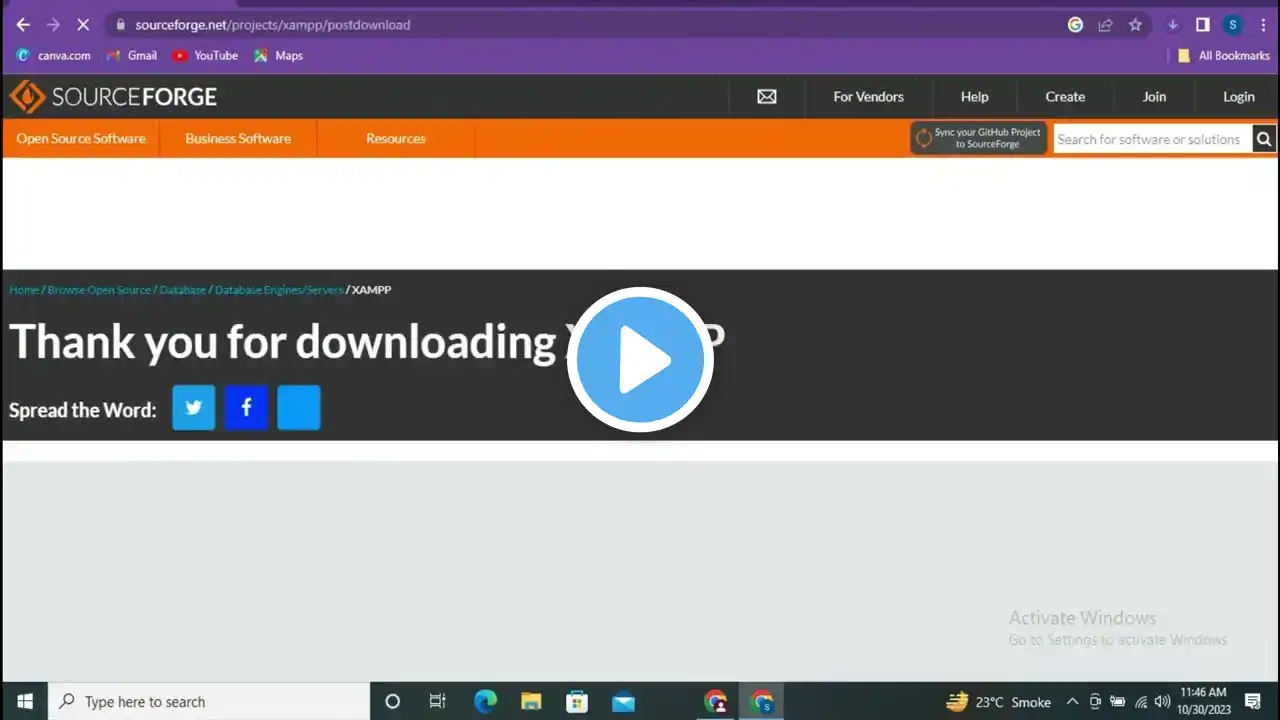Open the volume speaker tray icon
The image size is (1280, 720).
click(1163, 701)
